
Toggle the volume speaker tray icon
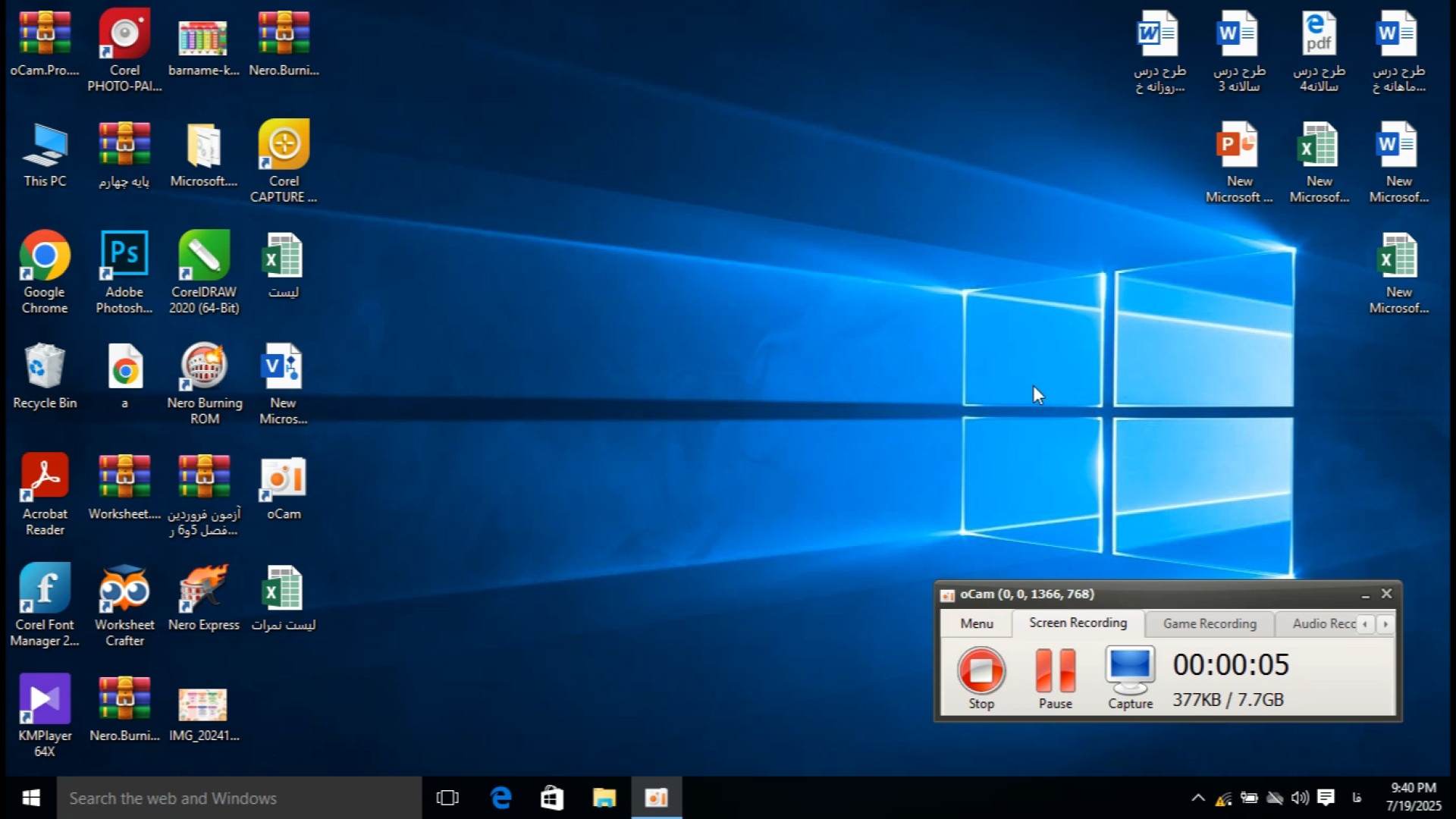[1300, 798]
